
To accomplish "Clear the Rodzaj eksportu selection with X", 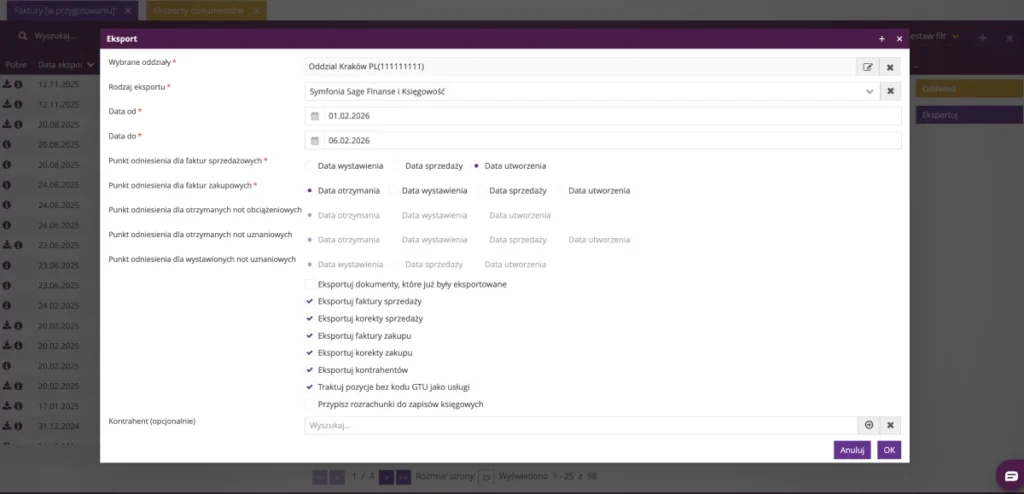I will 890,91.
